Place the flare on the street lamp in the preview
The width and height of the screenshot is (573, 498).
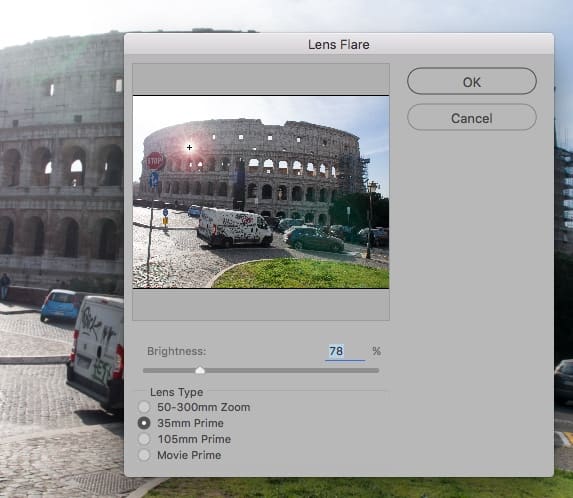click(371, 219)
